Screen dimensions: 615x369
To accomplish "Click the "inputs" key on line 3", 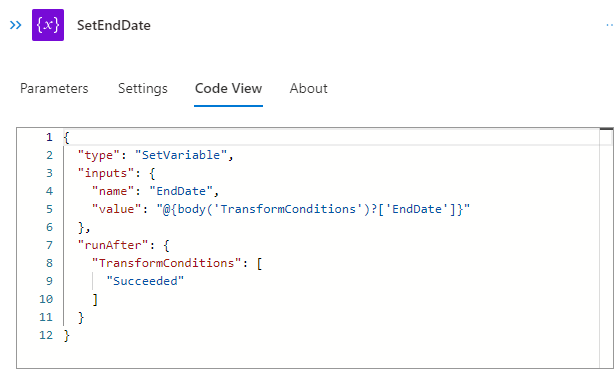I will (x=106, y=173).
